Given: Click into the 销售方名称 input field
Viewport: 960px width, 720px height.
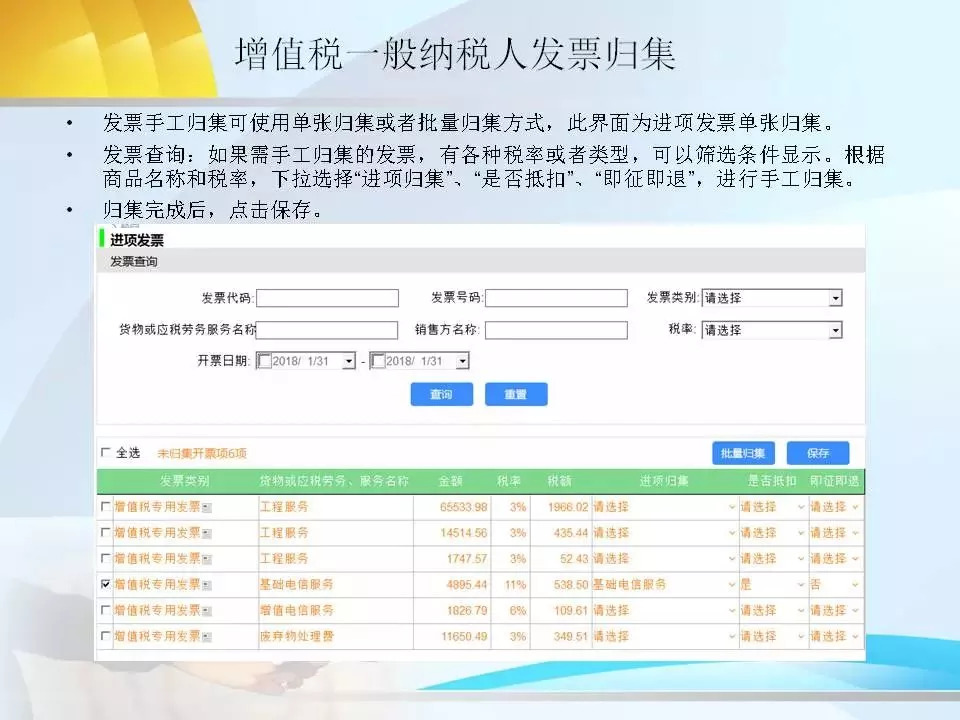Looking at the screenshot, I should 557,330.
